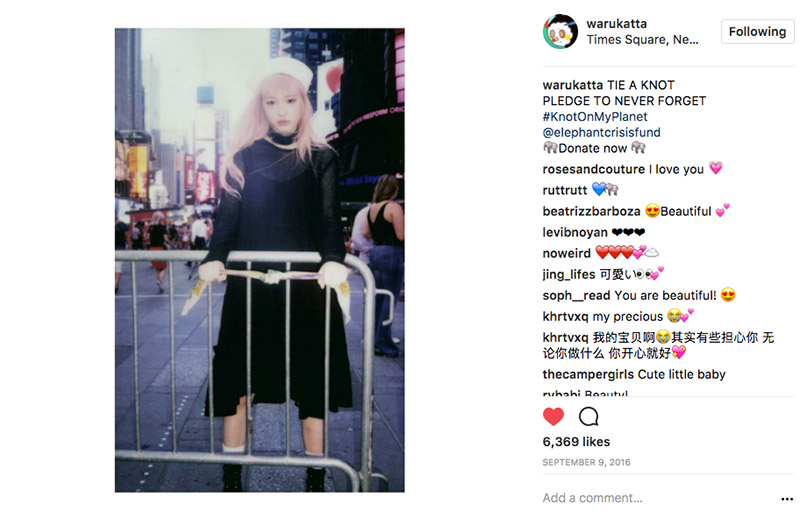Open commenter noweird's profile
The image size is (800, 518).
[x=566, y=253]
